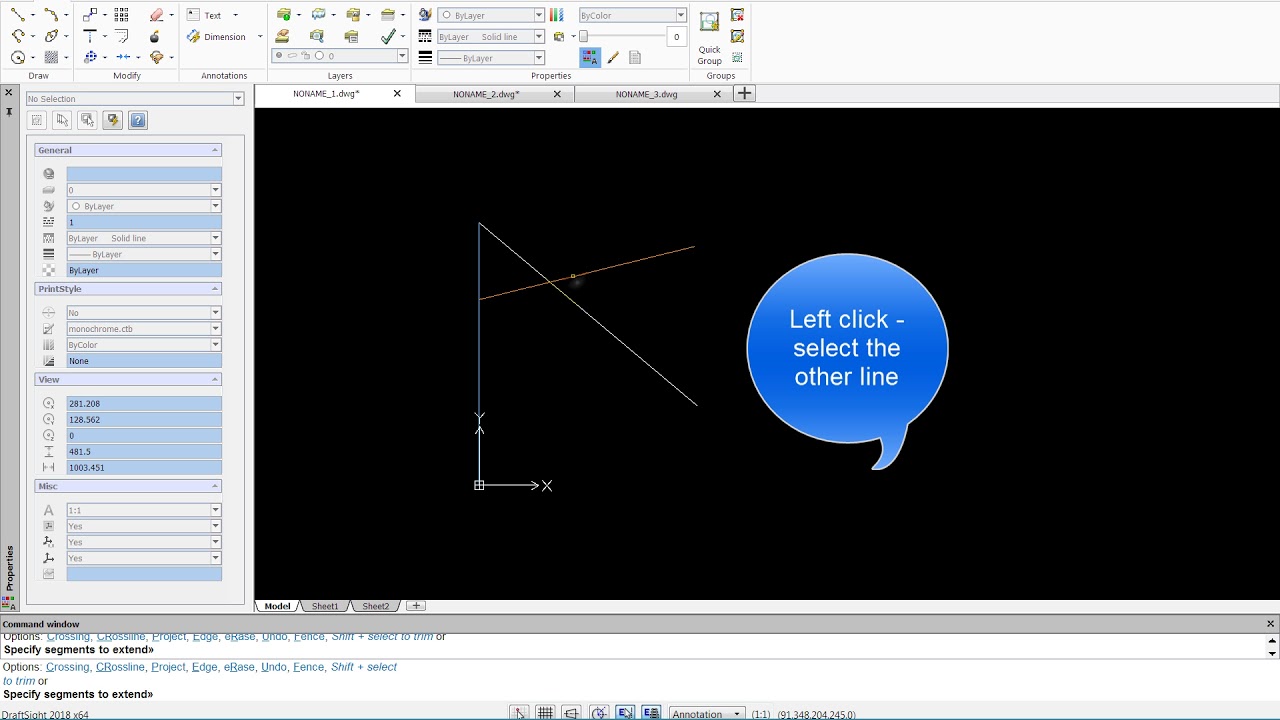Image resolution: width=1280 pixels, height=720 pixels.
Task: Toggle Ortho mode in the status bar
Action: (571, 713)
